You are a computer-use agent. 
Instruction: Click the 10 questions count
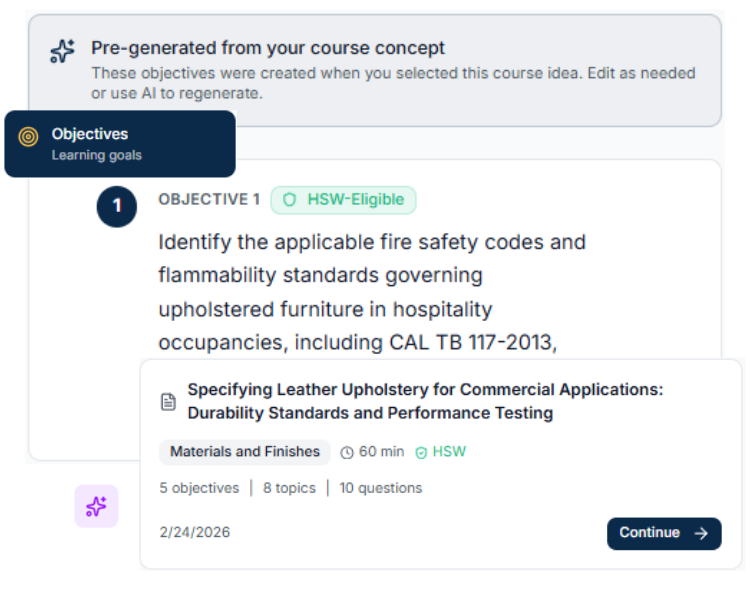381,488
